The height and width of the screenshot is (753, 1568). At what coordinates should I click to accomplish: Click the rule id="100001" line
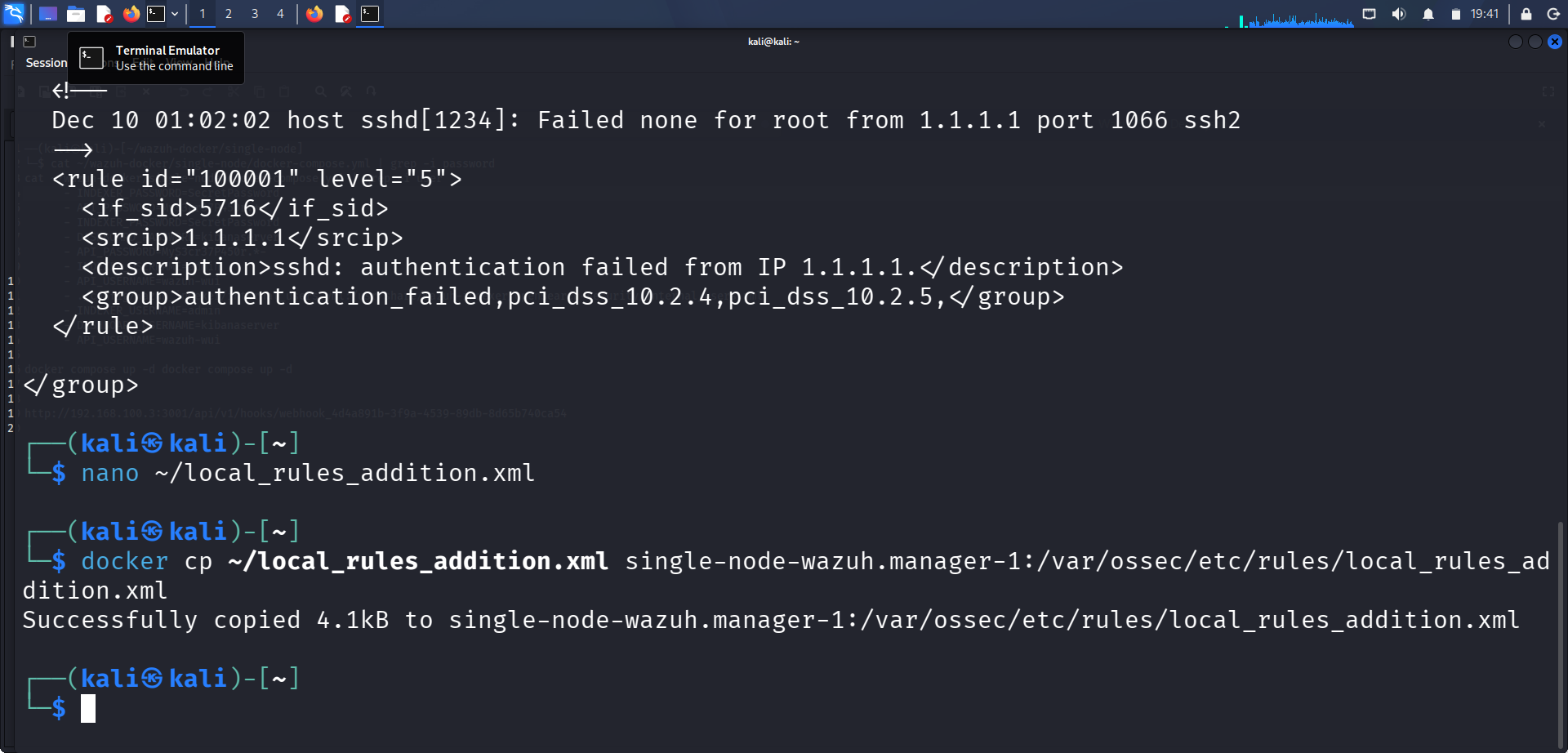(x=256, y=179)
